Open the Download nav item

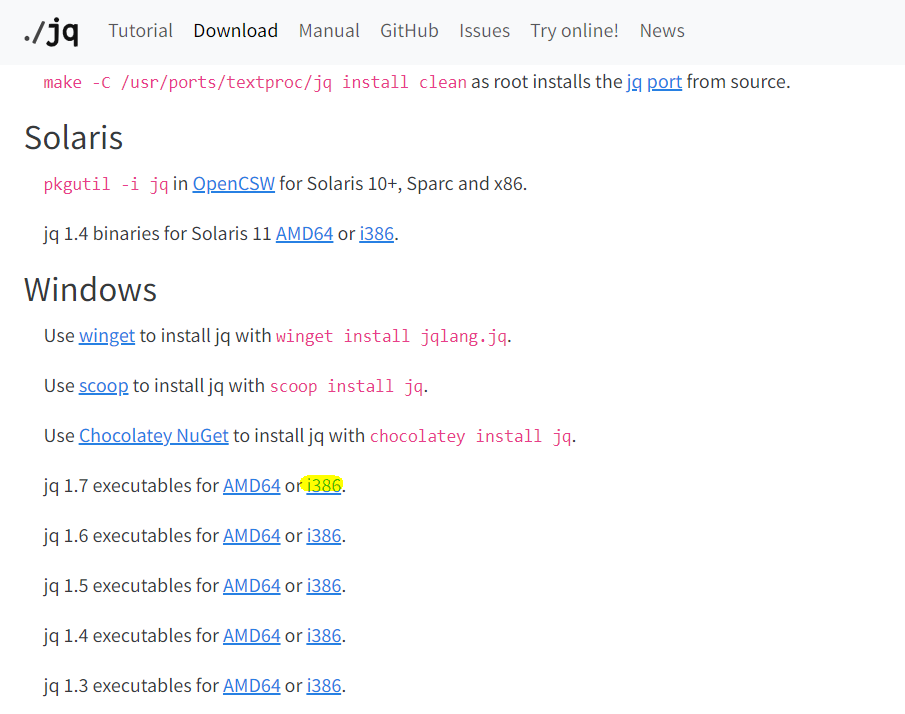(235, 31)
